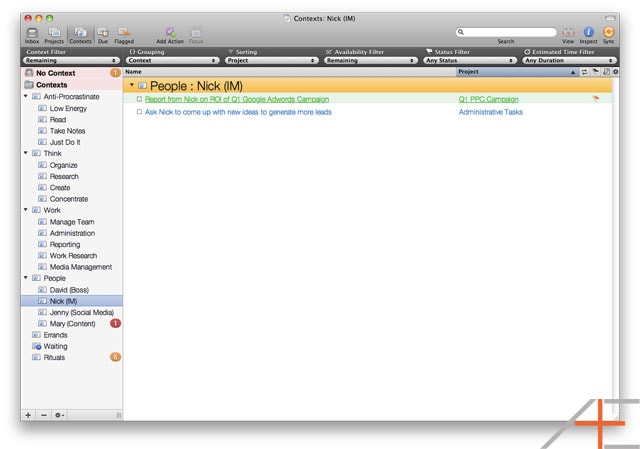Collapse the Anti-Procrastinate context group

[26, 96]
